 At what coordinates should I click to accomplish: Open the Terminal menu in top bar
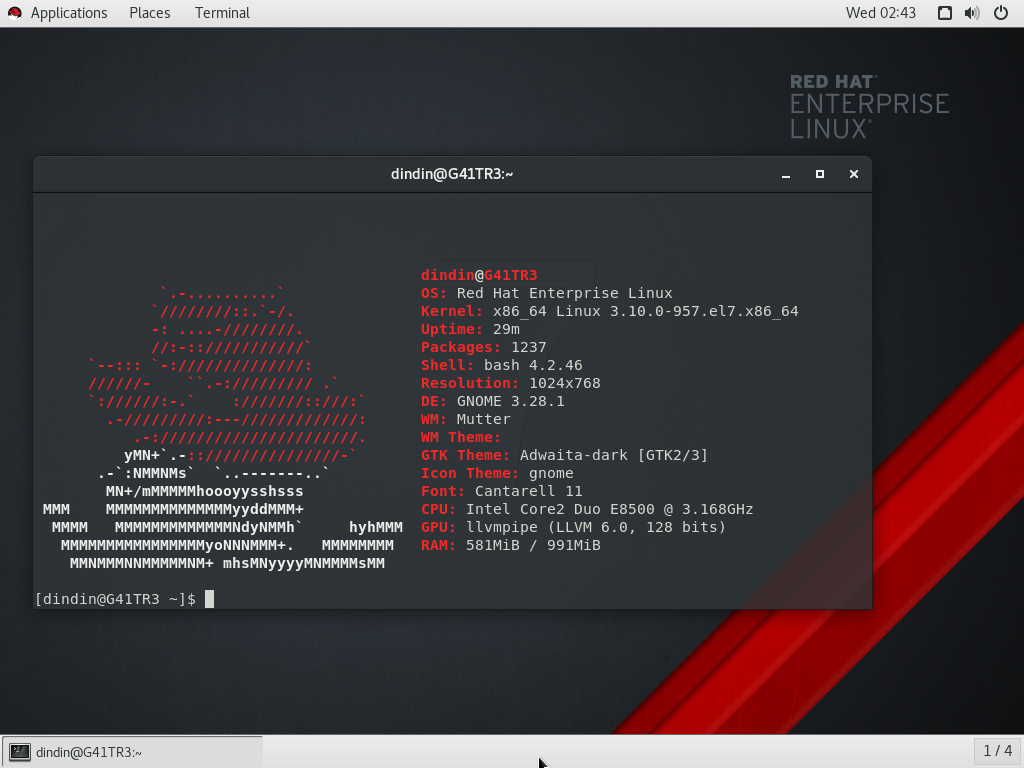pyautogui.click(x=222, y=13)
